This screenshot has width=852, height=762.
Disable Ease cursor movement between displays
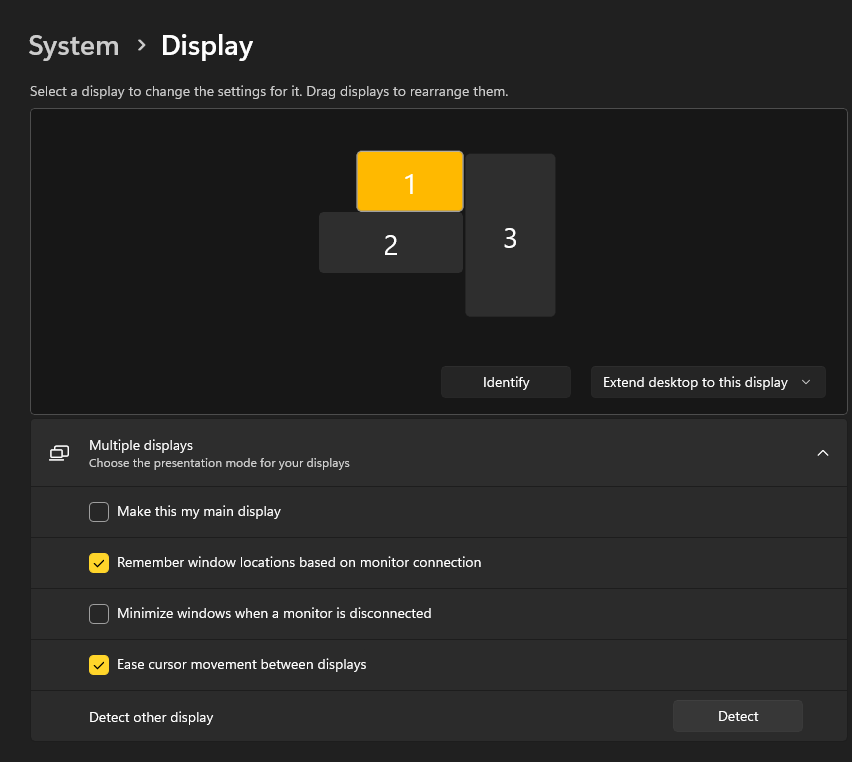pos(99,665)
